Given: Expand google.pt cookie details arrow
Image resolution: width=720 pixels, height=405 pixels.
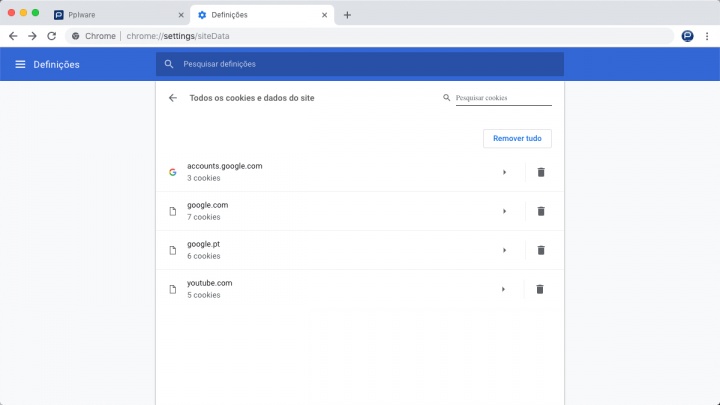Looking at the screenshot, I should [x=504, y=250].
